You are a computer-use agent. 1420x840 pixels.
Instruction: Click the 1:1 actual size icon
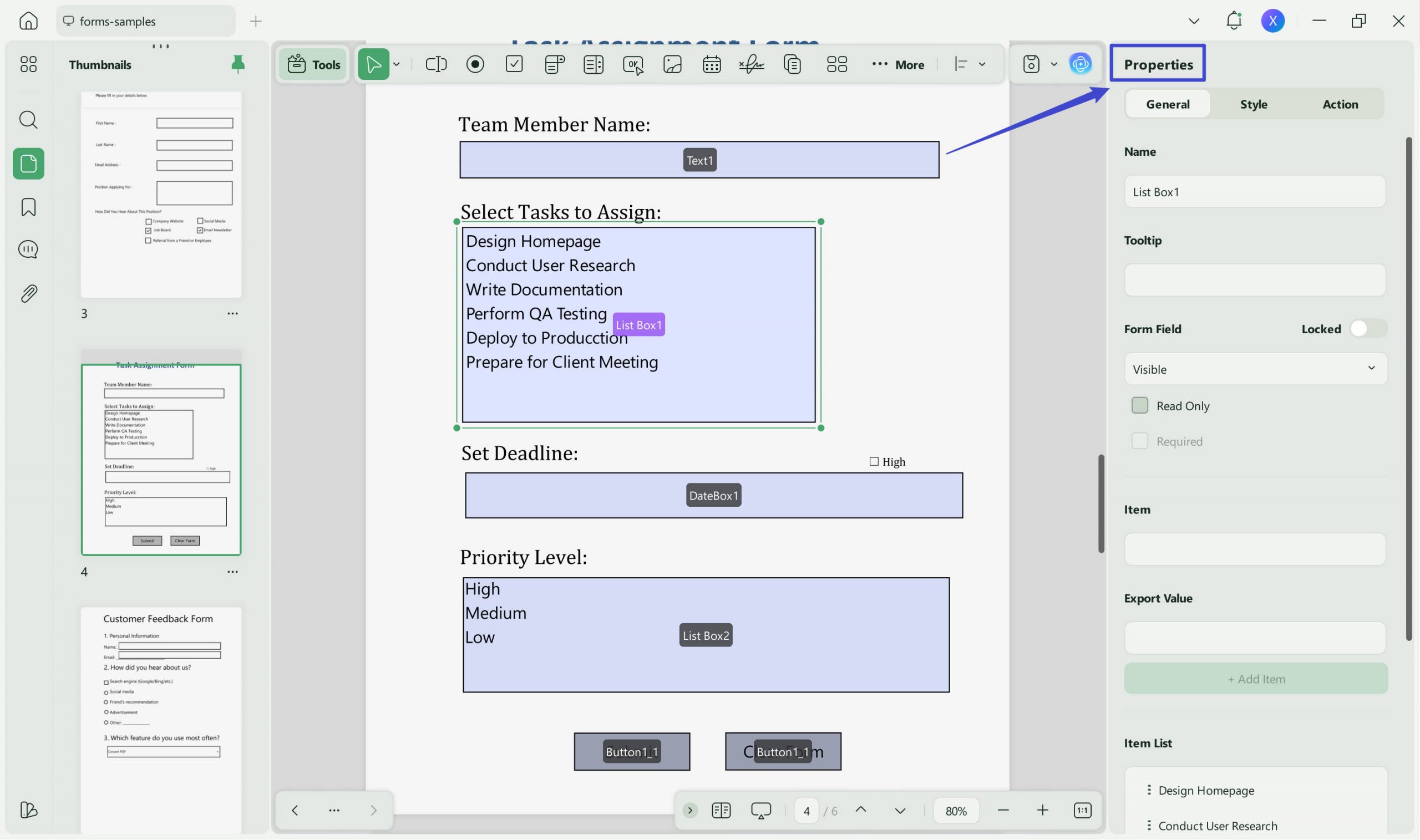(1082, 811)
